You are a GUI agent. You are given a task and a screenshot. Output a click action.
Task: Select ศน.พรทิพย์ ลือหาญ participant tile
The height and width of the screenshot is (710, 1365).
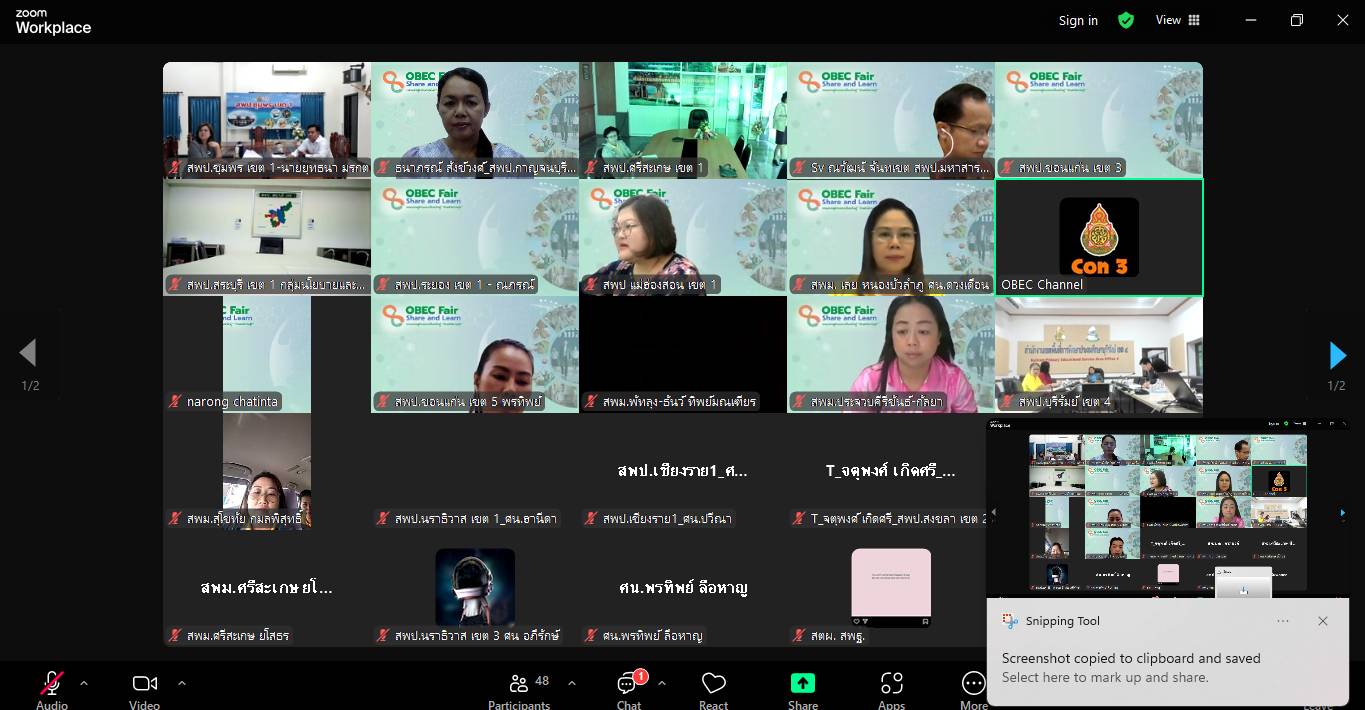pyautogui.click(x=683, y=588)
